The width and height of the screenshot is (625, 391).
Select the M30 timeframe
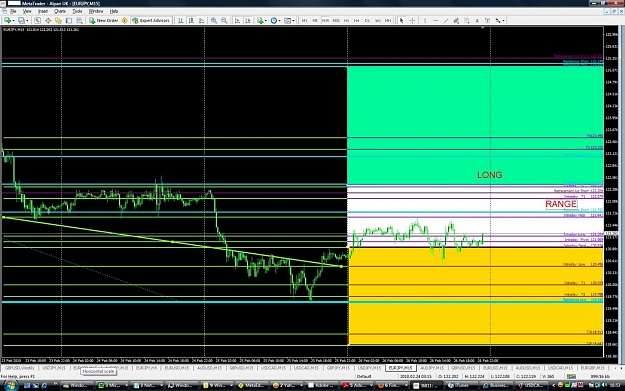tap(336, 20)
